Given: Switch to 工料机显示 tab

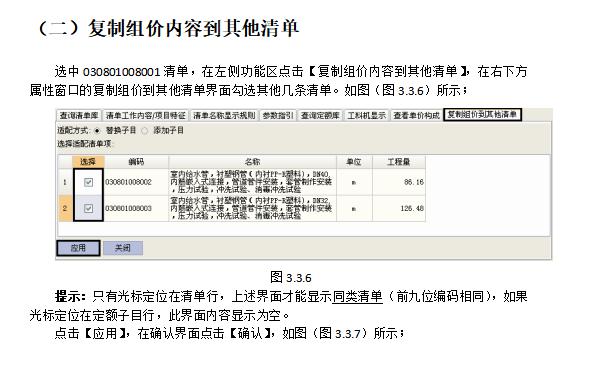Looking at the screenshot, I should click(x=366, y=115).
